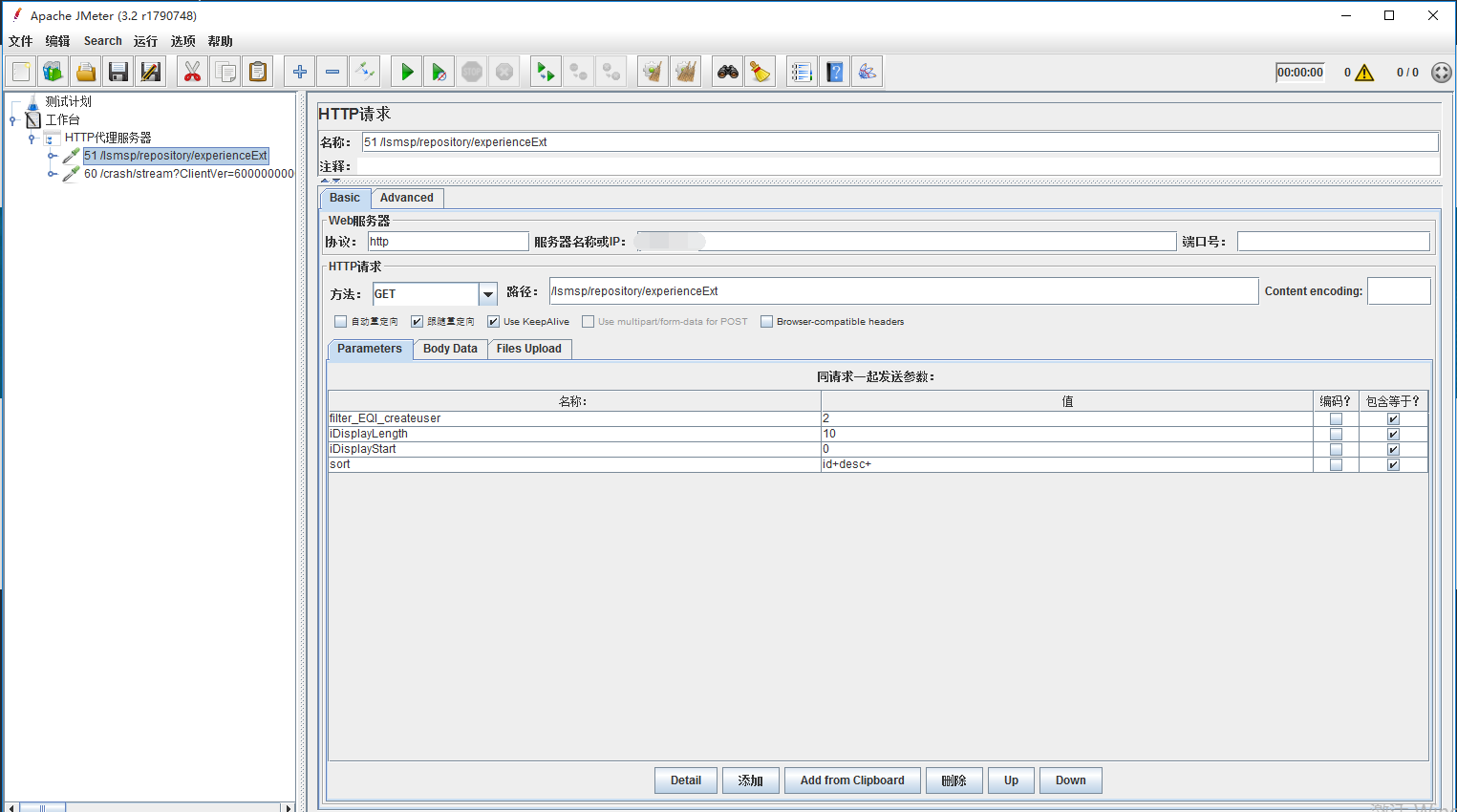This screenshot has width=1457, height=812.
Task: Collapse the HTTP代理服务器 tree toggle
Action: point(32,138)
